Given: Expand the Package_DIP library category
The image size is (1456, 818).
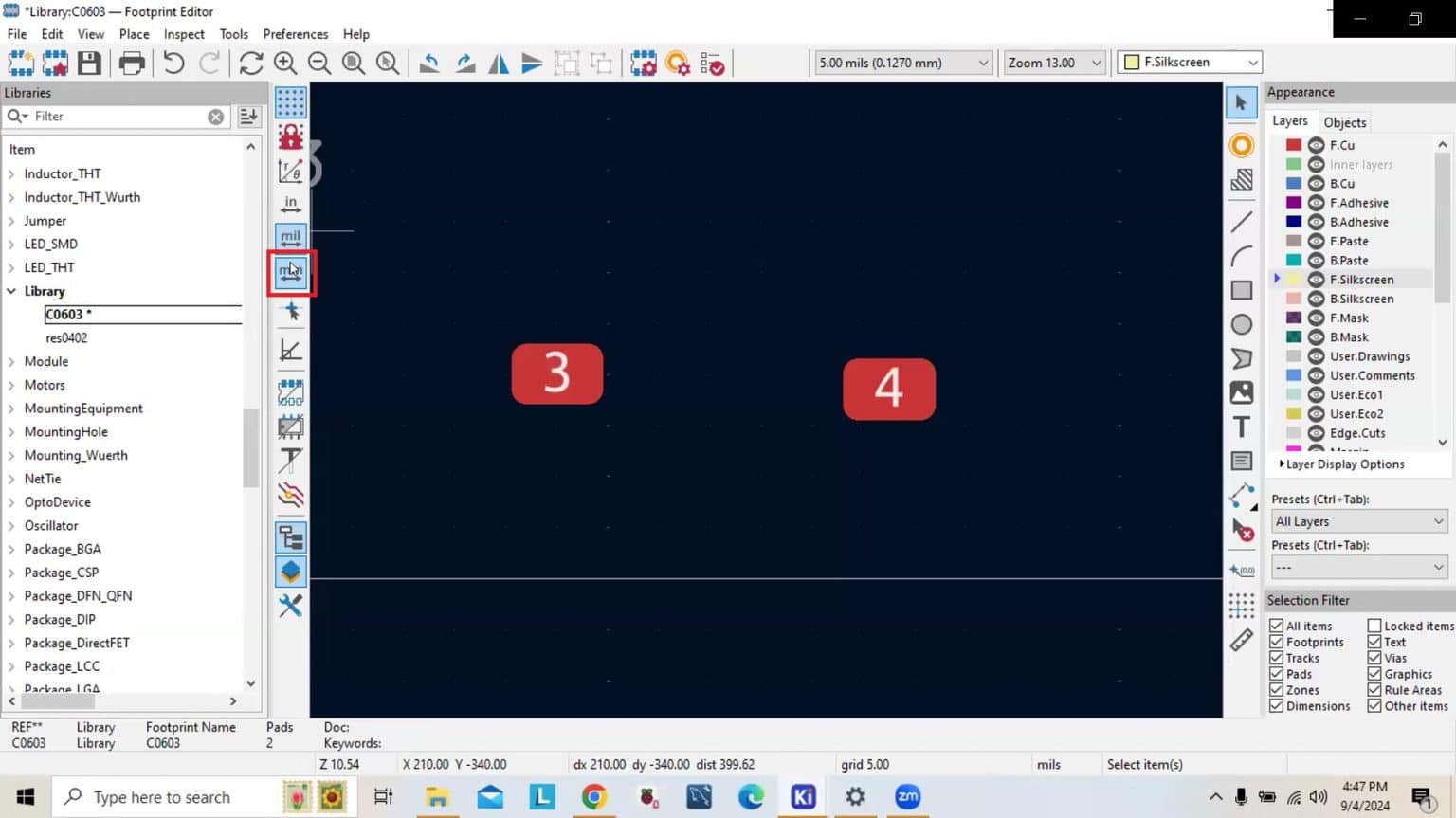Looking at the screenshot, I should click(x=12, y=619).
